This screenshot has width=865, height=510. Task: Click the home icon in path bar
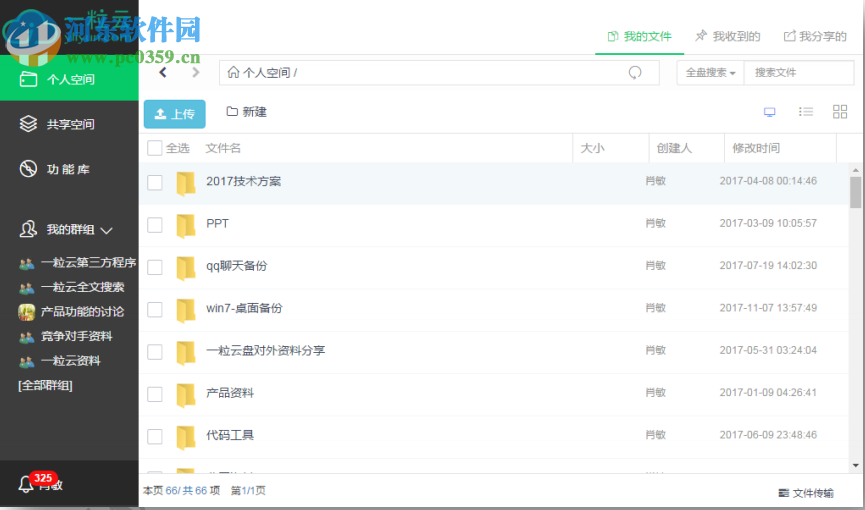(233, 72)
